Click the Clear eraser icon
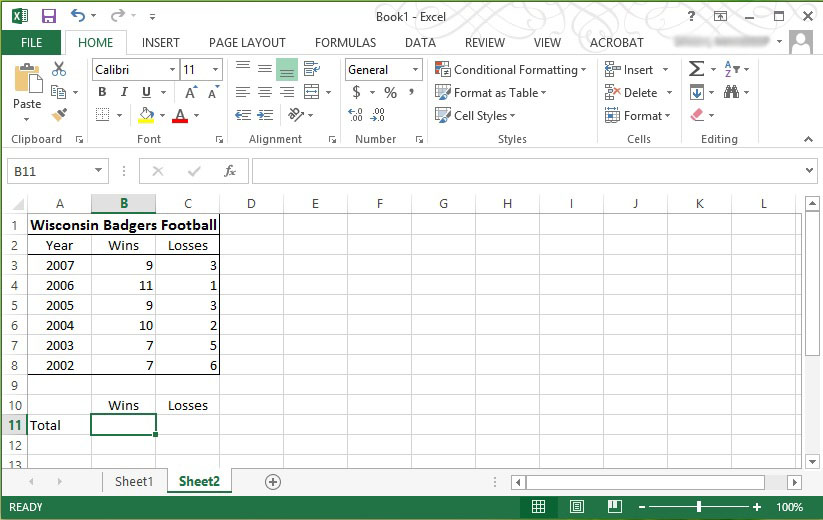 coord(697,115)
